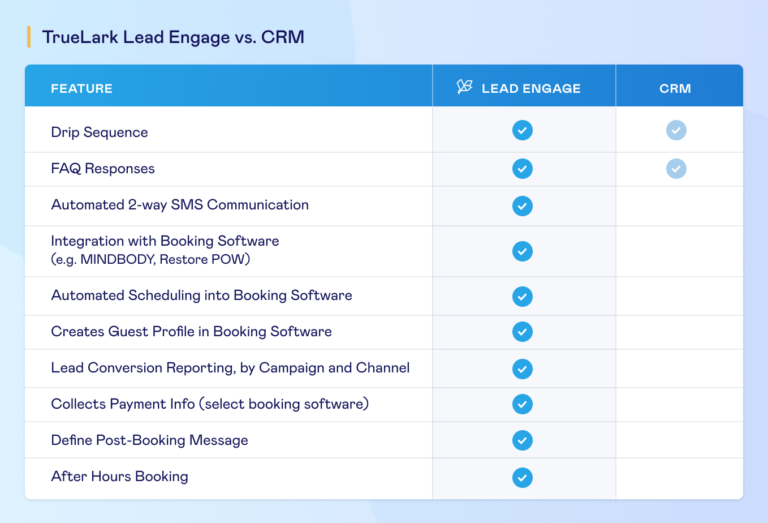768x523 pixels.
Task: Click checkmark for Define Post-Booking Message
Action: [523, 440]
